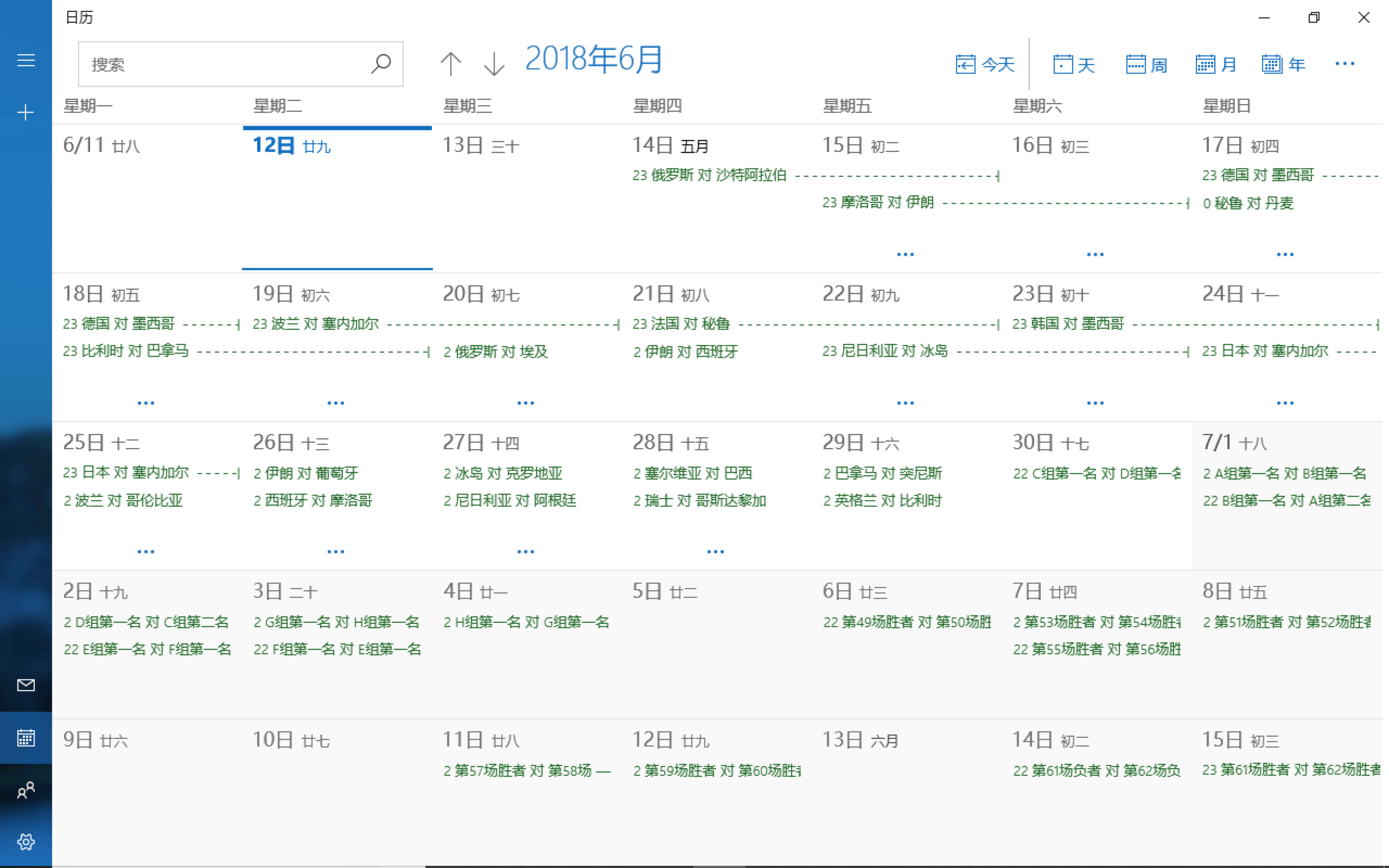Show more events on 28日 十五
1389x868 pixels.
715,551
